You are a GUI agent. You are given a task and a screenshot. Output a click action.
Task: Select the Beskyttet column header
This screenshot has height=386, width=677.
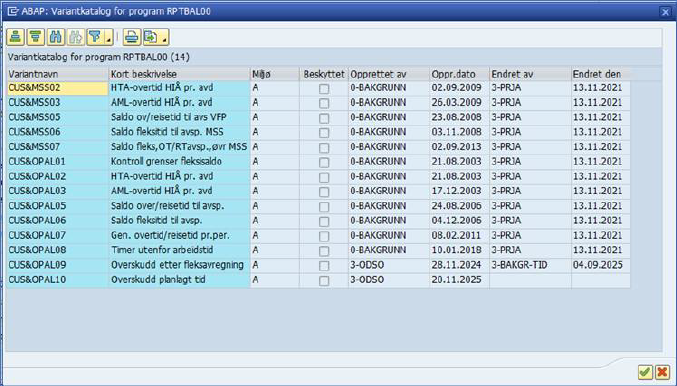pyautogui.click(x=324, y=74)
